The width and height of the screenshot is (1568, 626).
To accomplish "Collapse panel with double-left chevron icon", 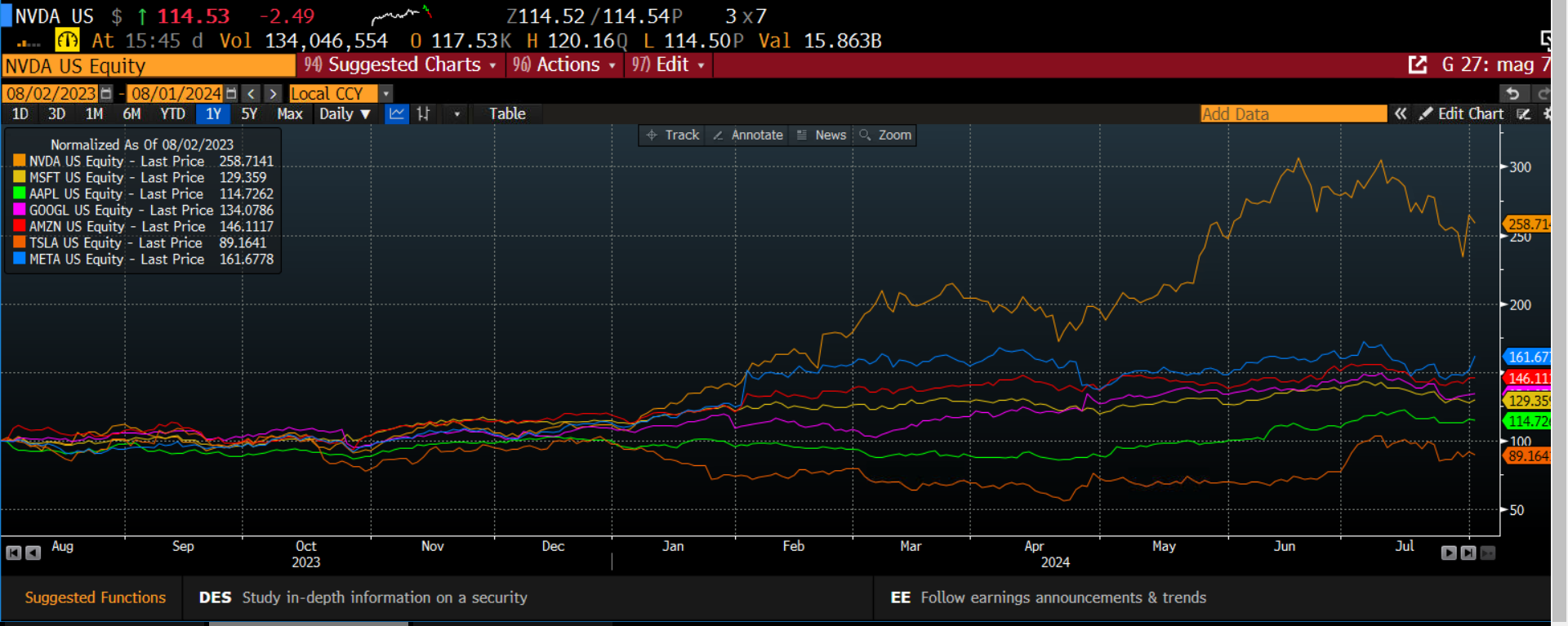I will point(1401,114).
